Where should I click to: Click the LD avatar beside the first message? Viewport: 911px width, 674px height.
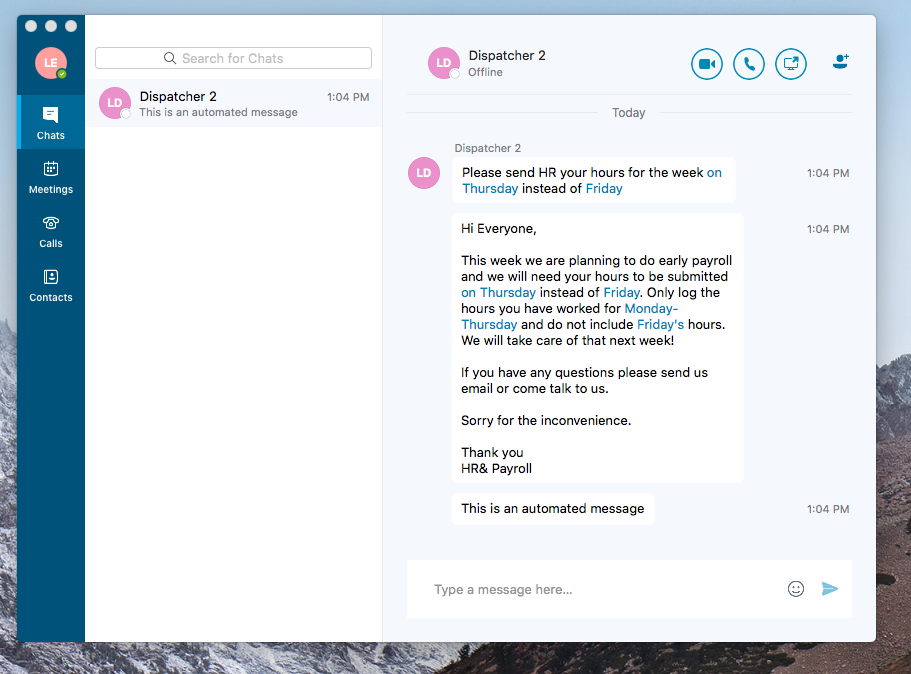tap(424, 173)
